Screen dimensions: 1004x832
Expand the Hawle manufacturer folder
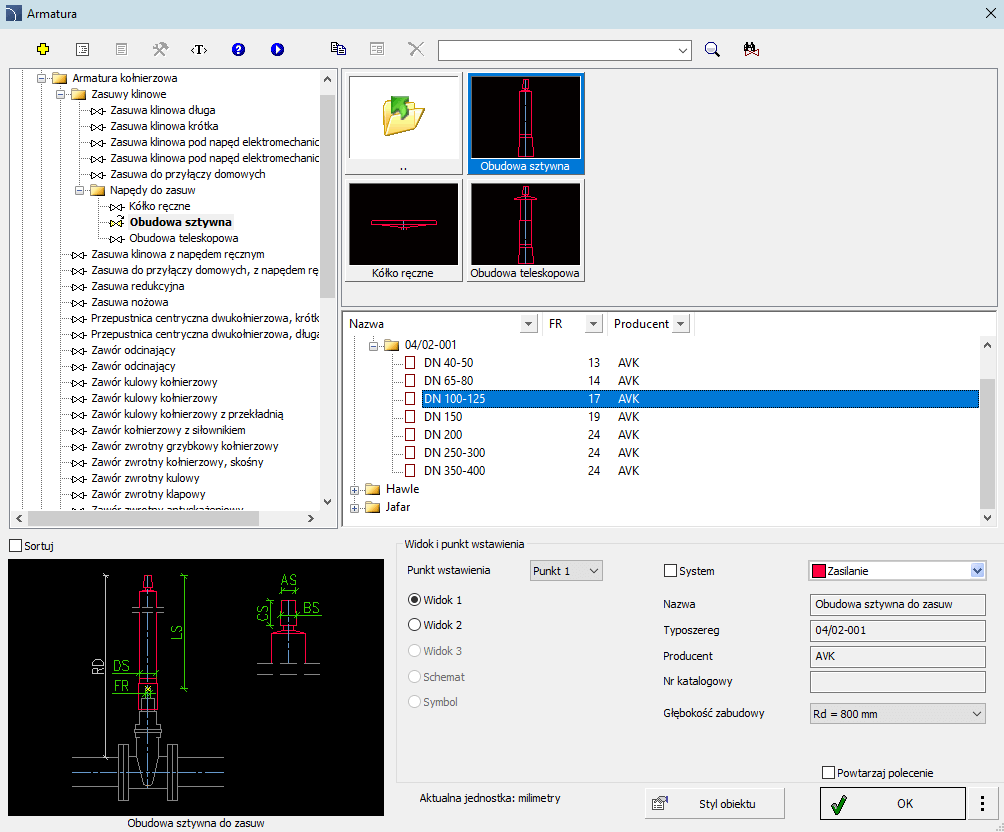(354, 490)
